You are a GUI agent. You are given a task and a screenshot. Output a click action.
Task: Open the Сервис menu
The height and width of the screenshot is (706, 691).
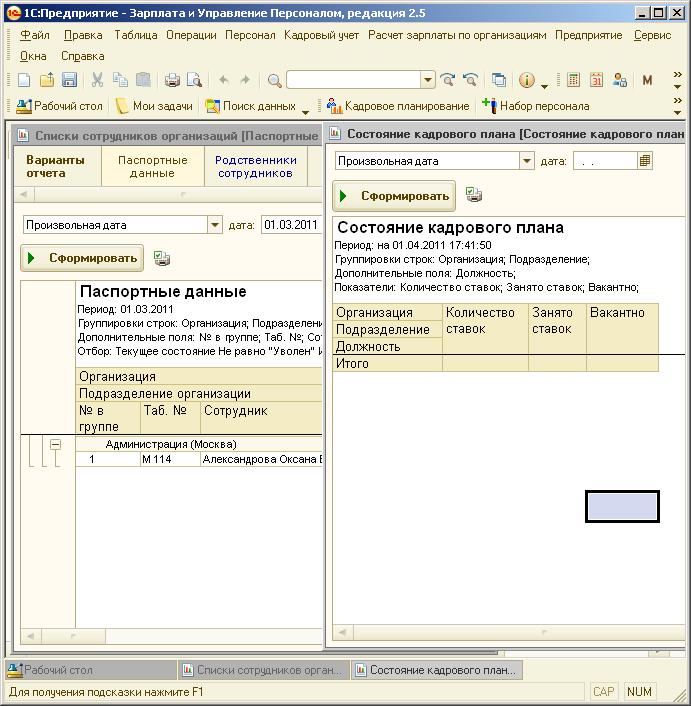point(652,35)
